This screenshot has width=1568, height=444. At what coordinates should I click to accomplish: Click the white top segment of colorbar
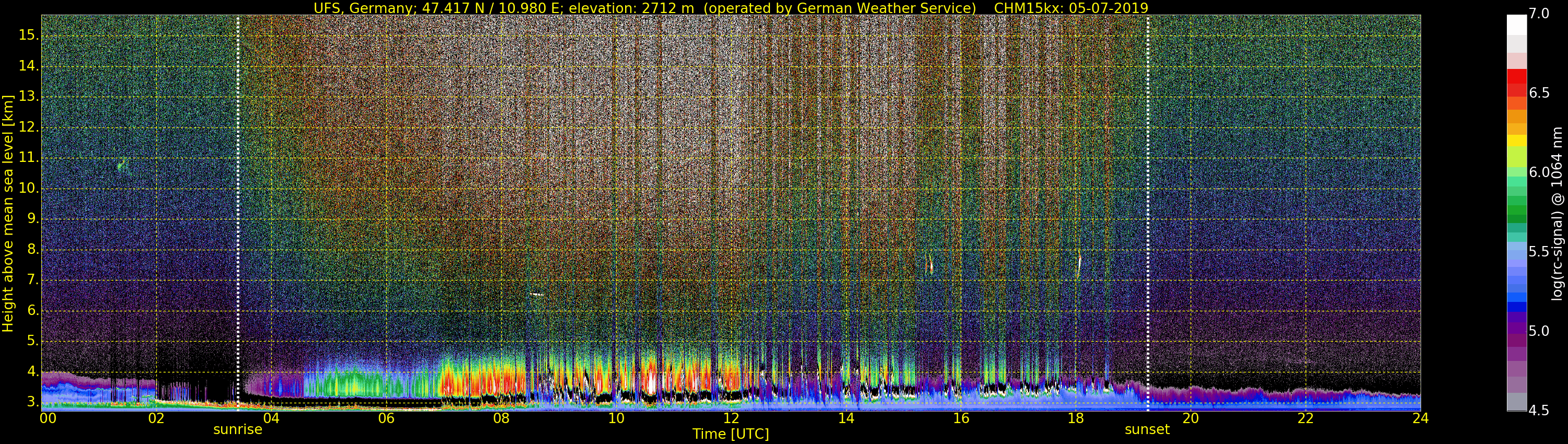[x=1516, y=26]
